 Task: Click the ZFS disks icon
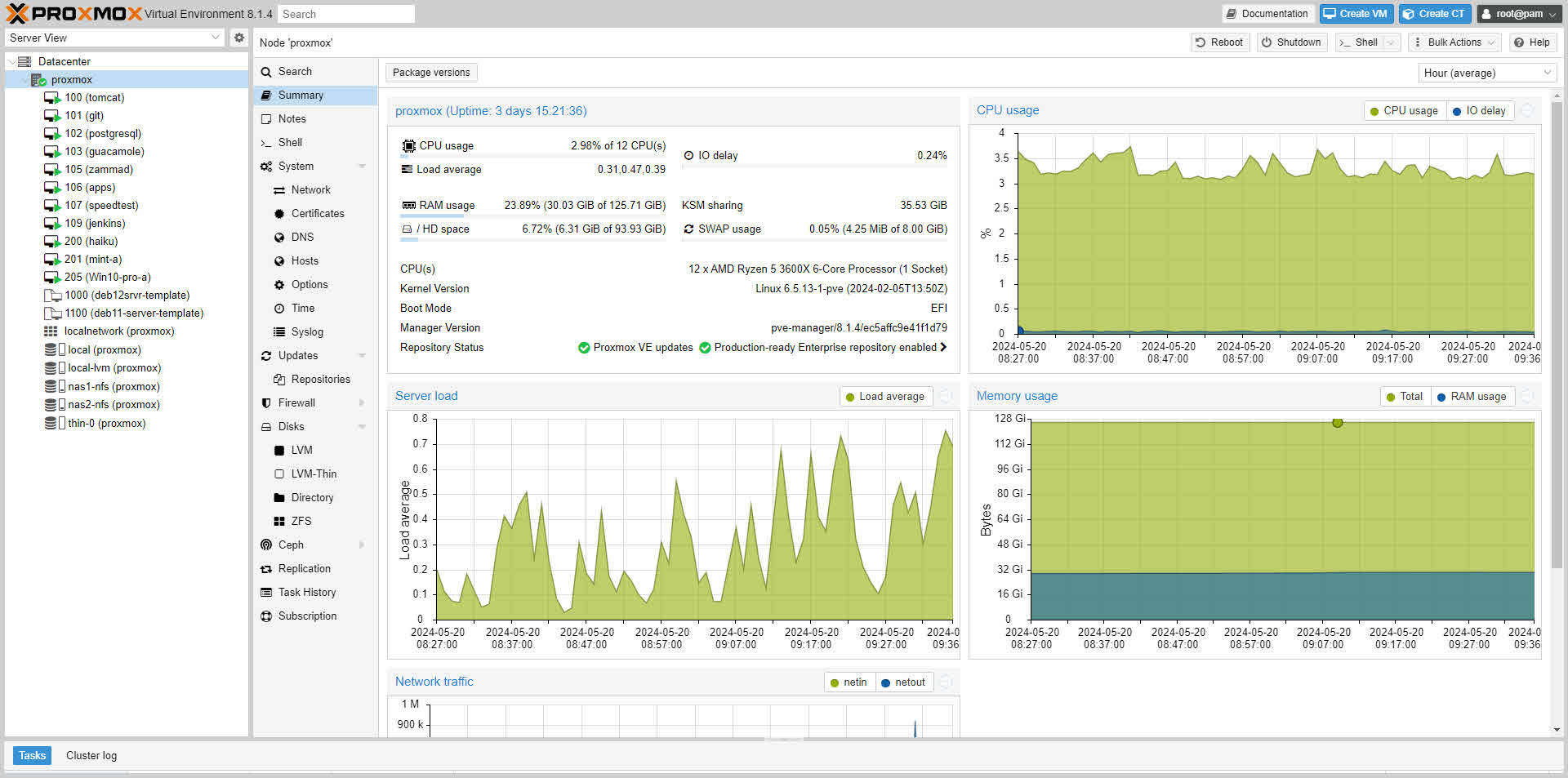click(x=279, y=521)
